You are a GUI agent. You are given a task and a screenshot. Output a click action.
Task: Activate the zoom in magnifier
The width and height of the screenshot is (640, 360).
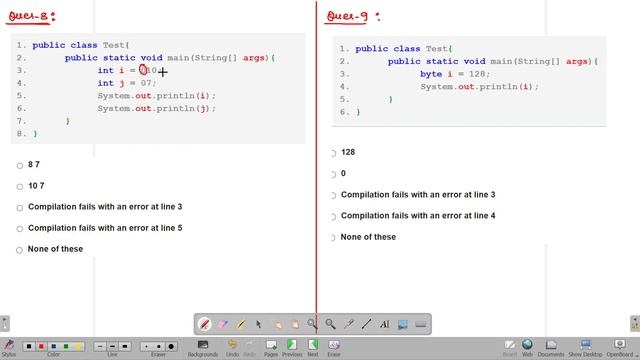coord(312,324)
